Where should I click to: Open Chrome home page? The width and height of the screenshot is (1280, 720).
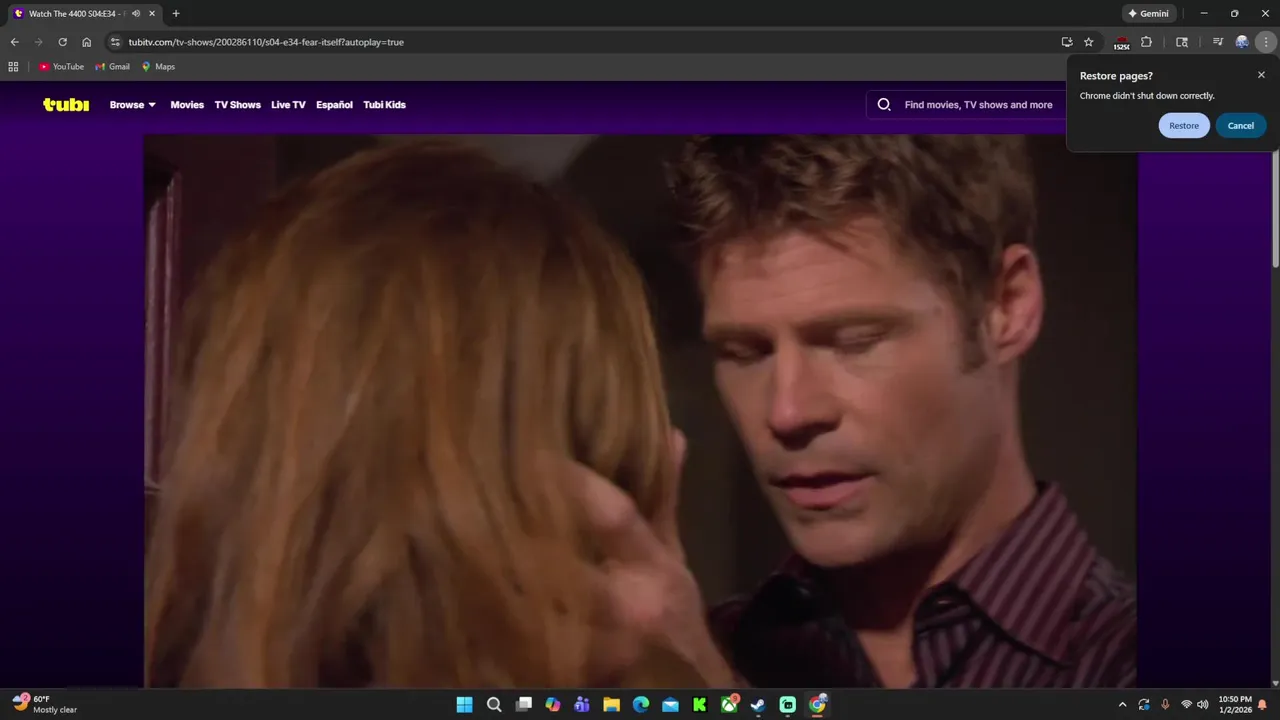click(86, 42)
